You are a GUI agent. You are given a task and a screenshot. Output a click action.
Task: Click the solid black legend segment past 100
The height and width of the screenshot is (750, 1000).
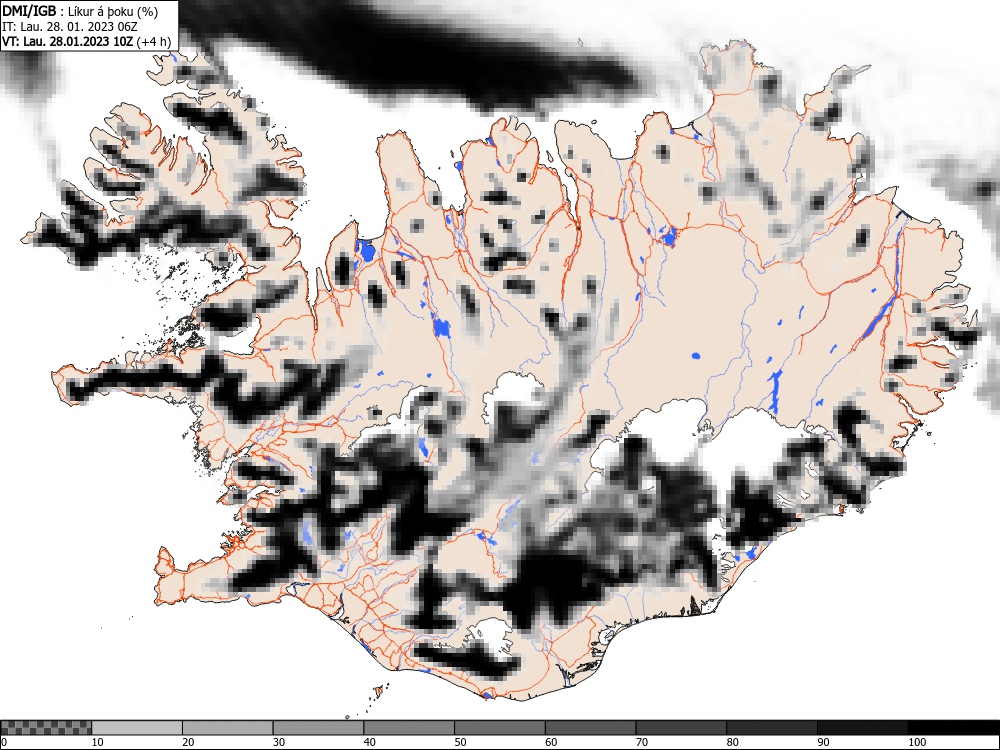pyautogui.click(x=953, y=728)
